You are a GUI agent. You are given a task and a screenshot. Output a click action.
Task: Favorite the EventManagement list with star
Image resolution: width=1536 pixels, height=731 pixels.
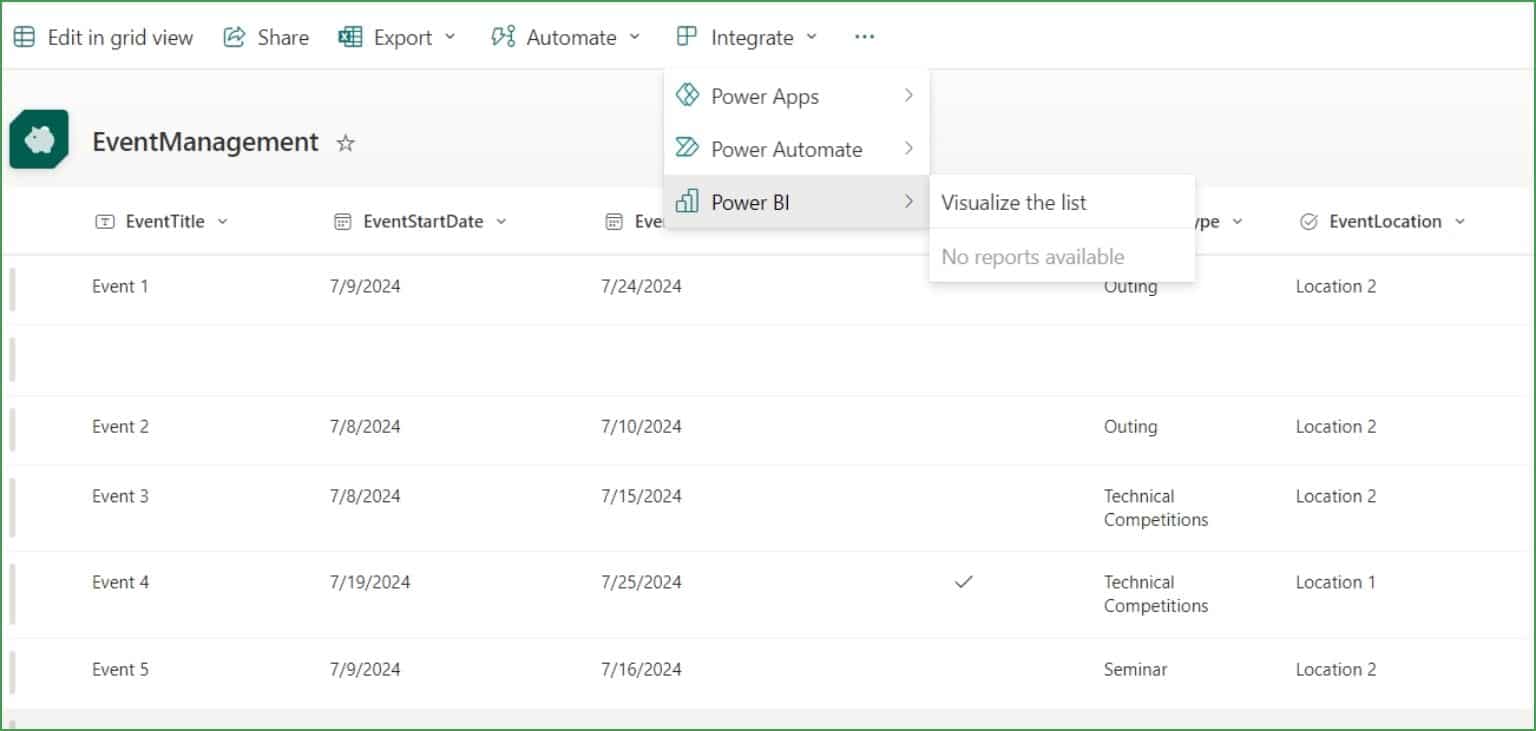(346, 143)
